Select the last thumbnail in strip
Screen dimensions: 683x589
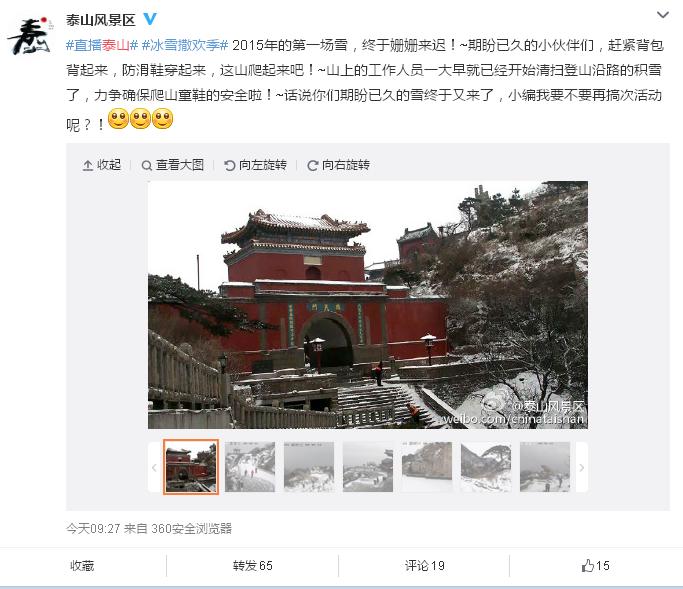coord(545,467)
